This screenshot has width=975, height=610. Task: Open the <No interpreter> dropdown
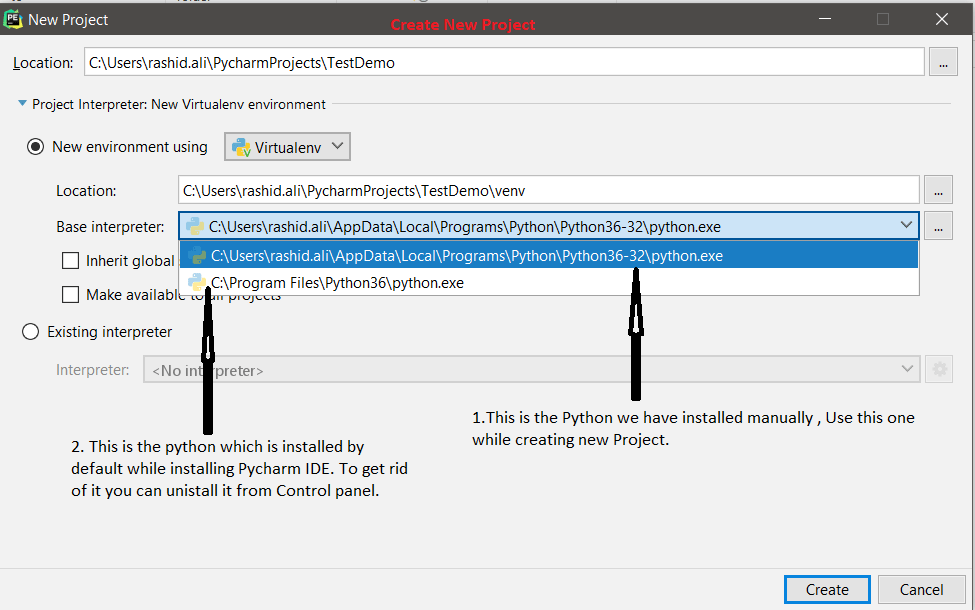coord(532,369)
